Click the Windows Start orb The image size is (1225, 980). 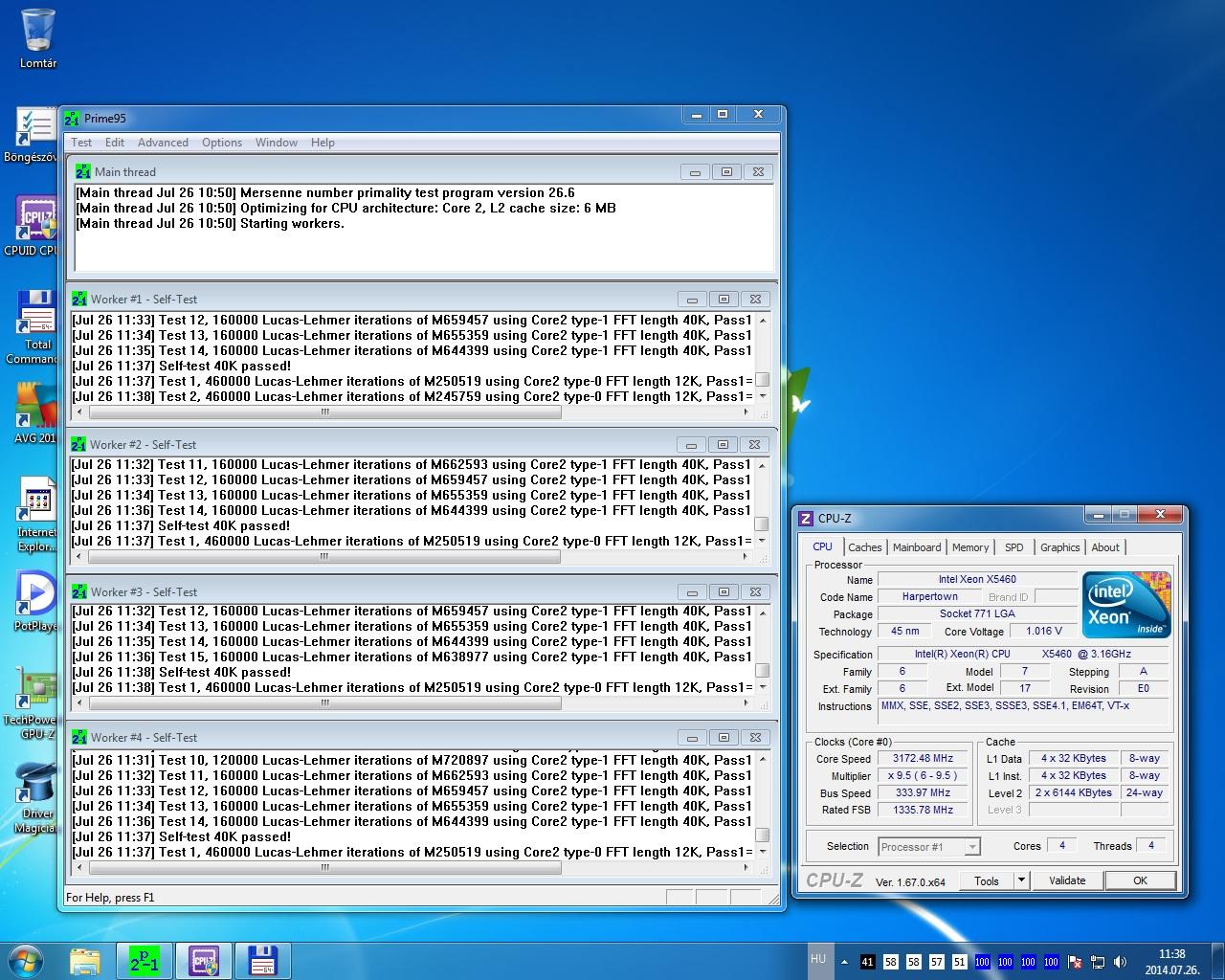click(x=26, y=960)
